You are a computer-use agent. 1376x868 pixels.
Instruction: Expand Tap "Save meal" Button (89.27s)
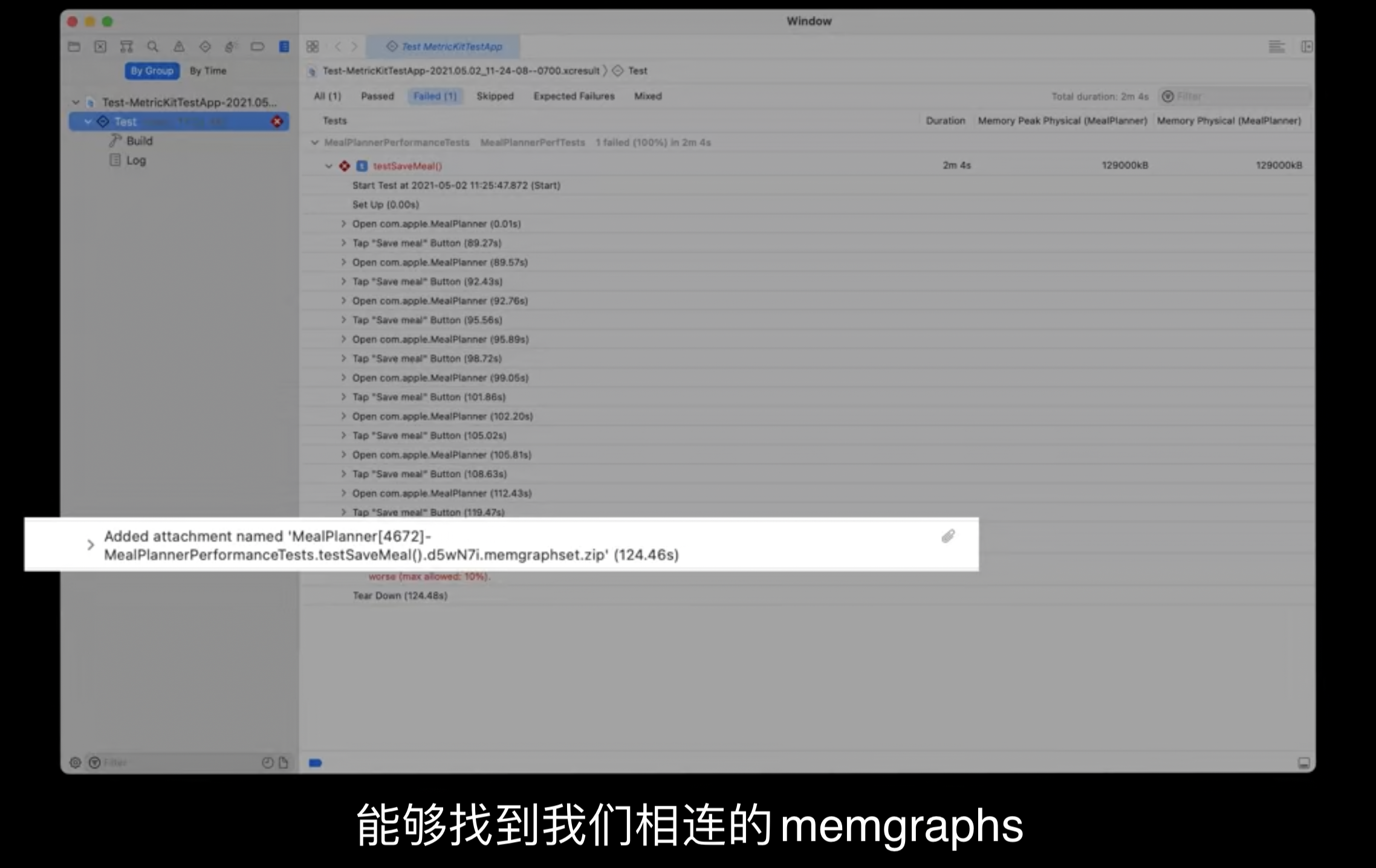click(343, 243)
